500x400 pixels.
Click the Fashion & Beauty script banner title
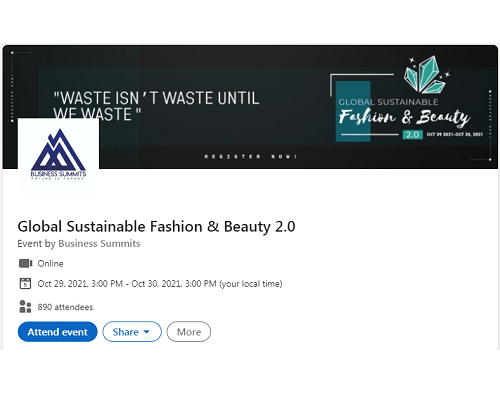click(404, 117)
